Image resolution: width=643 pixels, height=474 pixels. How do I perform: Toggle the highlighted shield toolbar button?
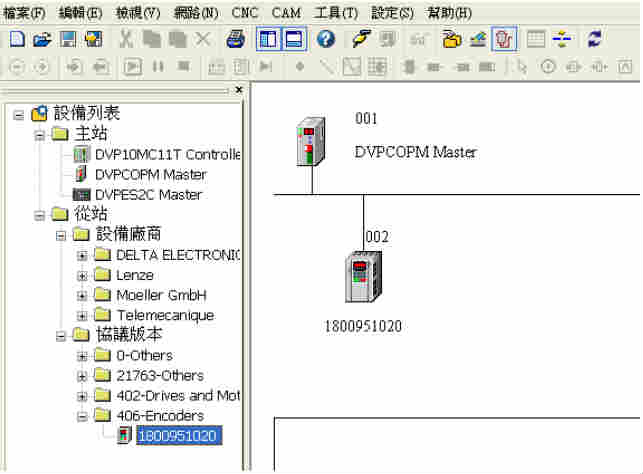(504, 40)
